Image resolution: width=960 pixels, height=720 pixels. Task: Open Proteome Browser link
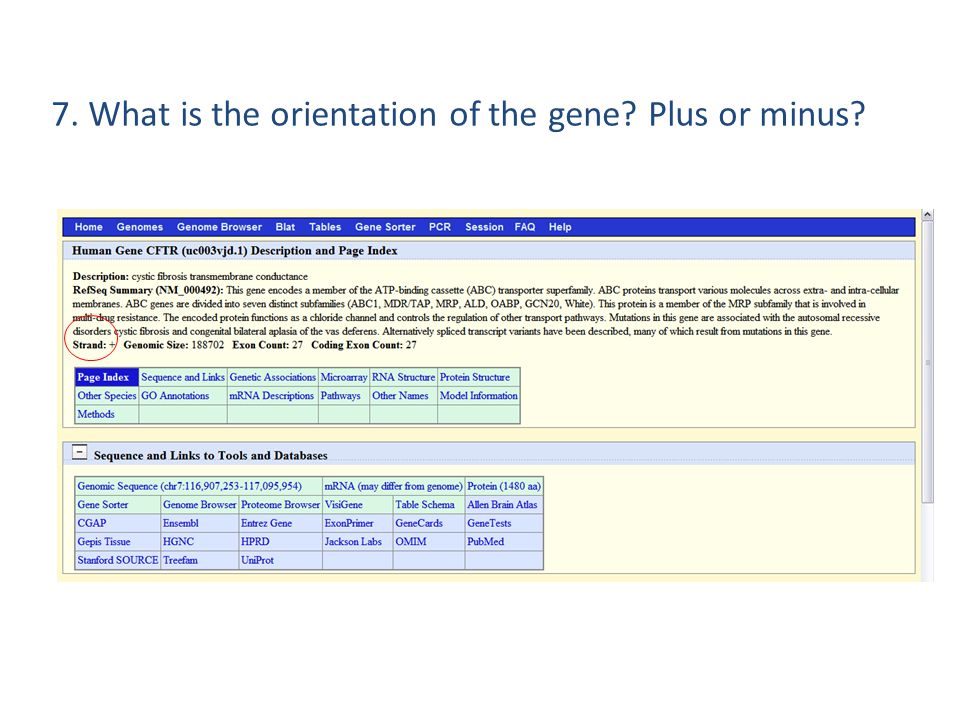(x=280, y=504)
